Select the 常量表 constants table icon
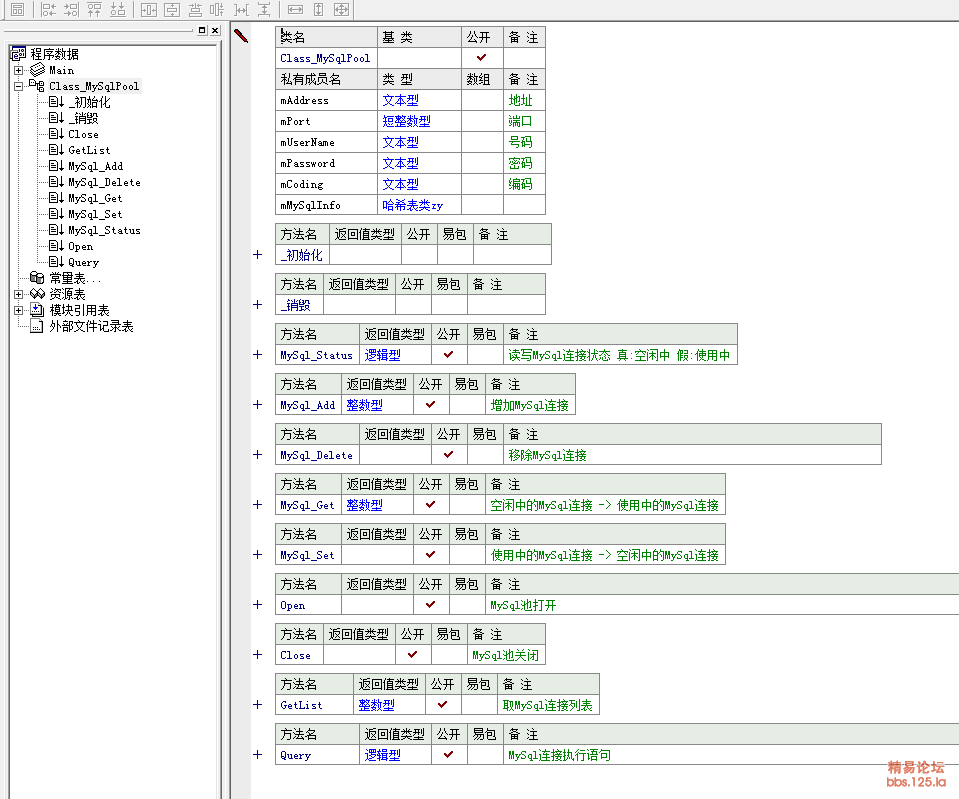This screenshot has height=799, width=959. (x=37, y=278)
